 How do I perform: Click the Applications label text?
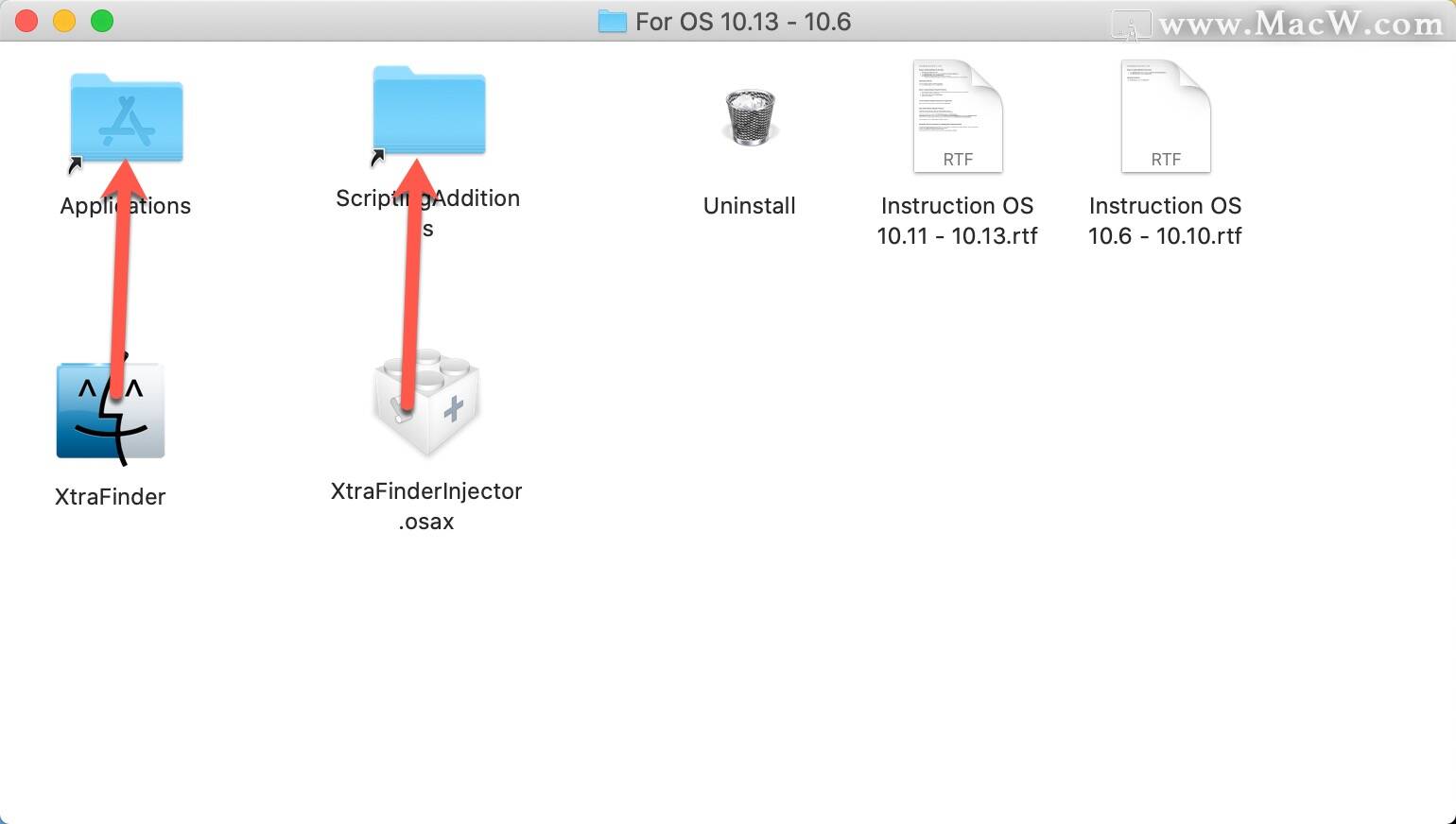[126, 206]
